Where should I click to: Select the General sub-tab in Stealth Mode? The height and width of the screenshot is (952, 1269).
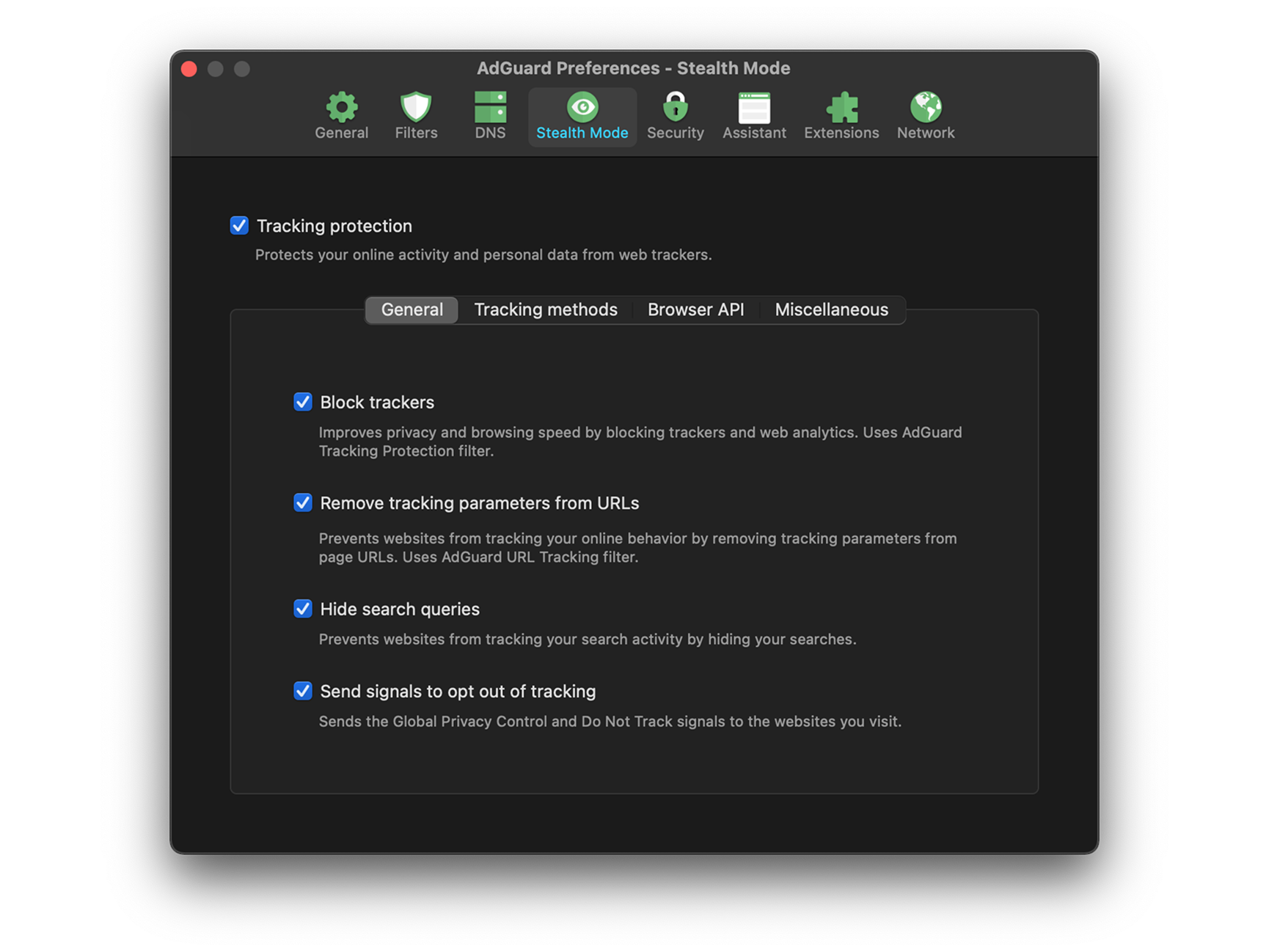pyautogui.click(x=412, y=310)
